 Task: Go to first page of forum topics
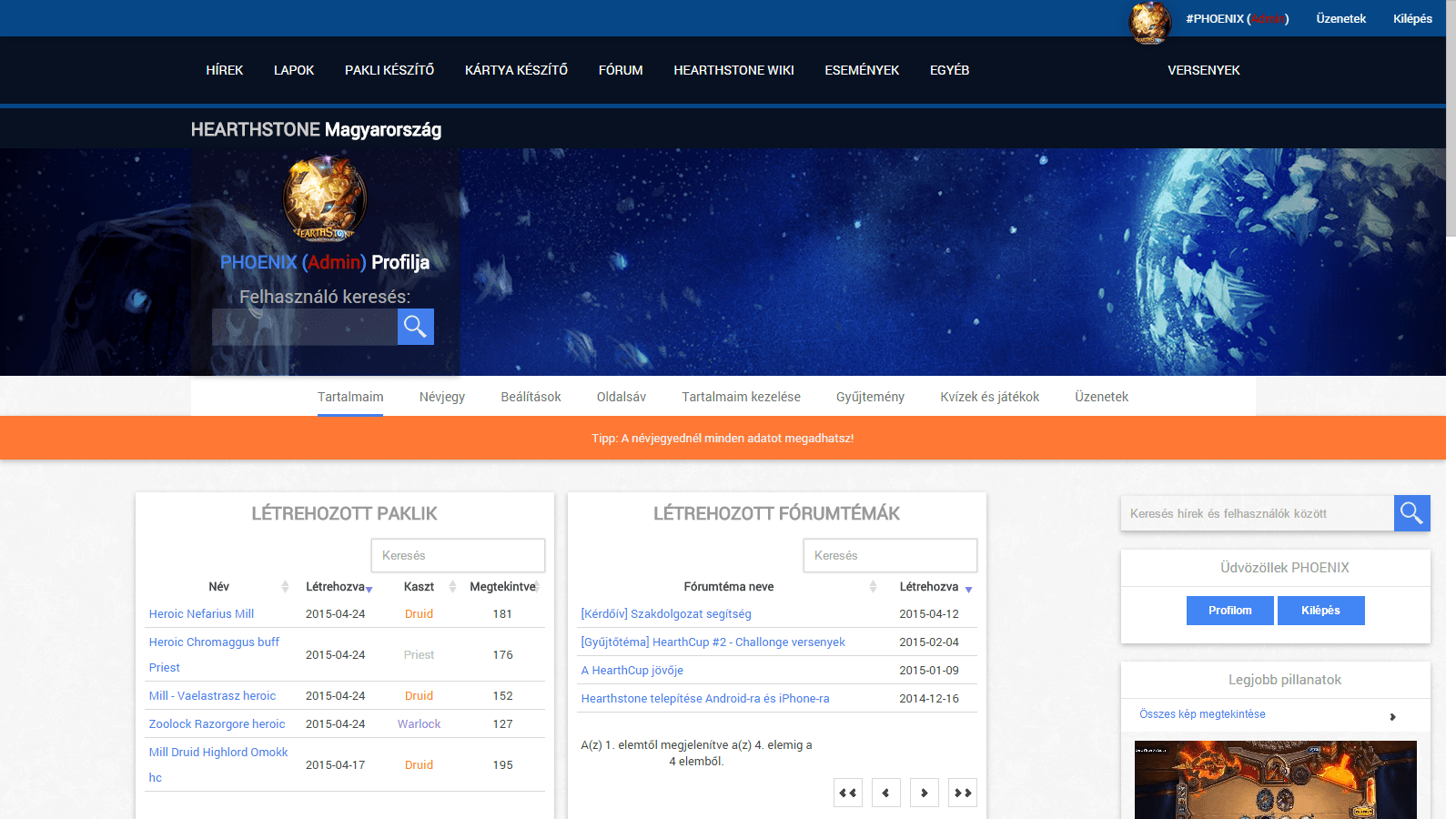pyautogui.click(x=848, y=793)
